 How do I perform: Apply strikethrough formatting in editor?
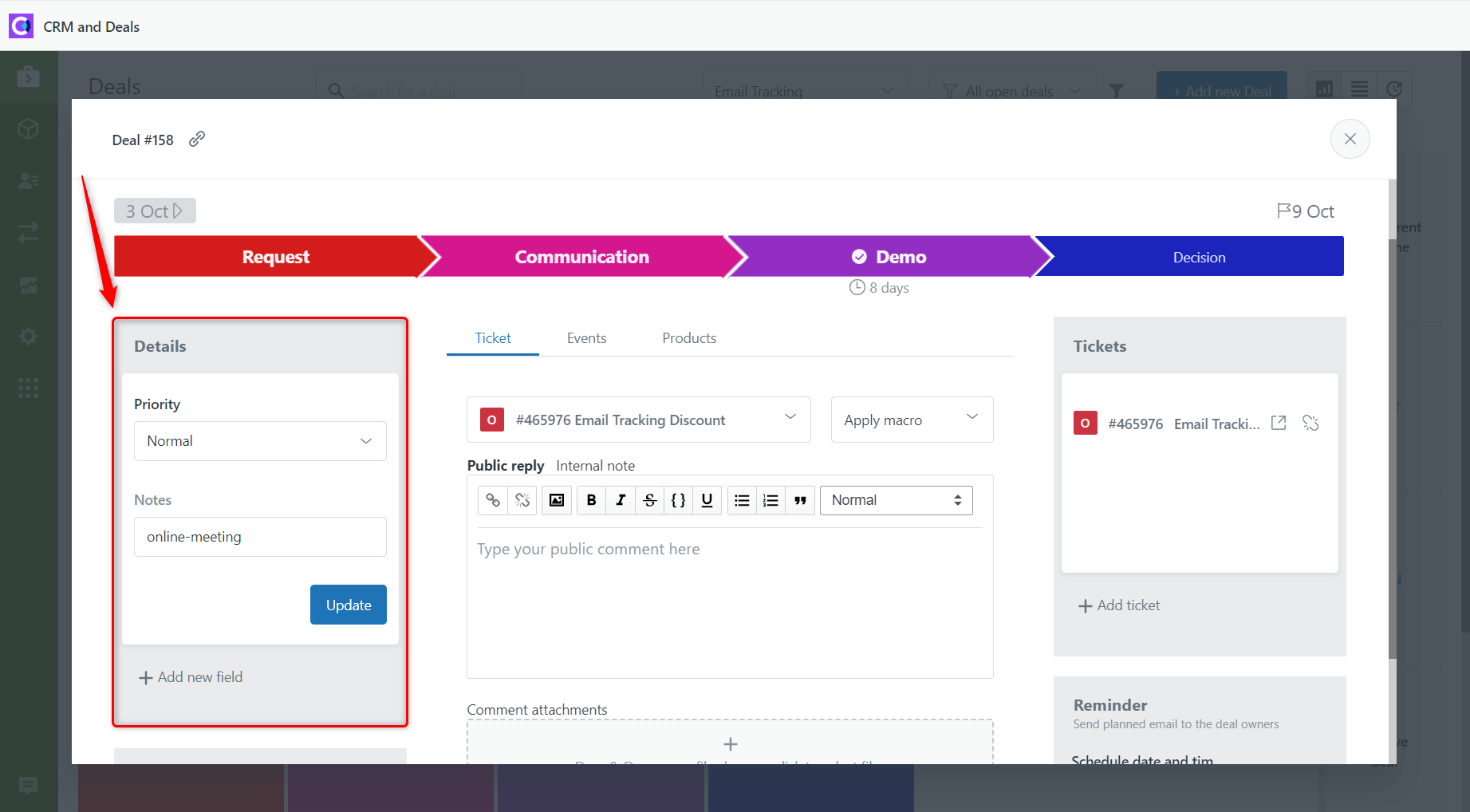(649, 500)
